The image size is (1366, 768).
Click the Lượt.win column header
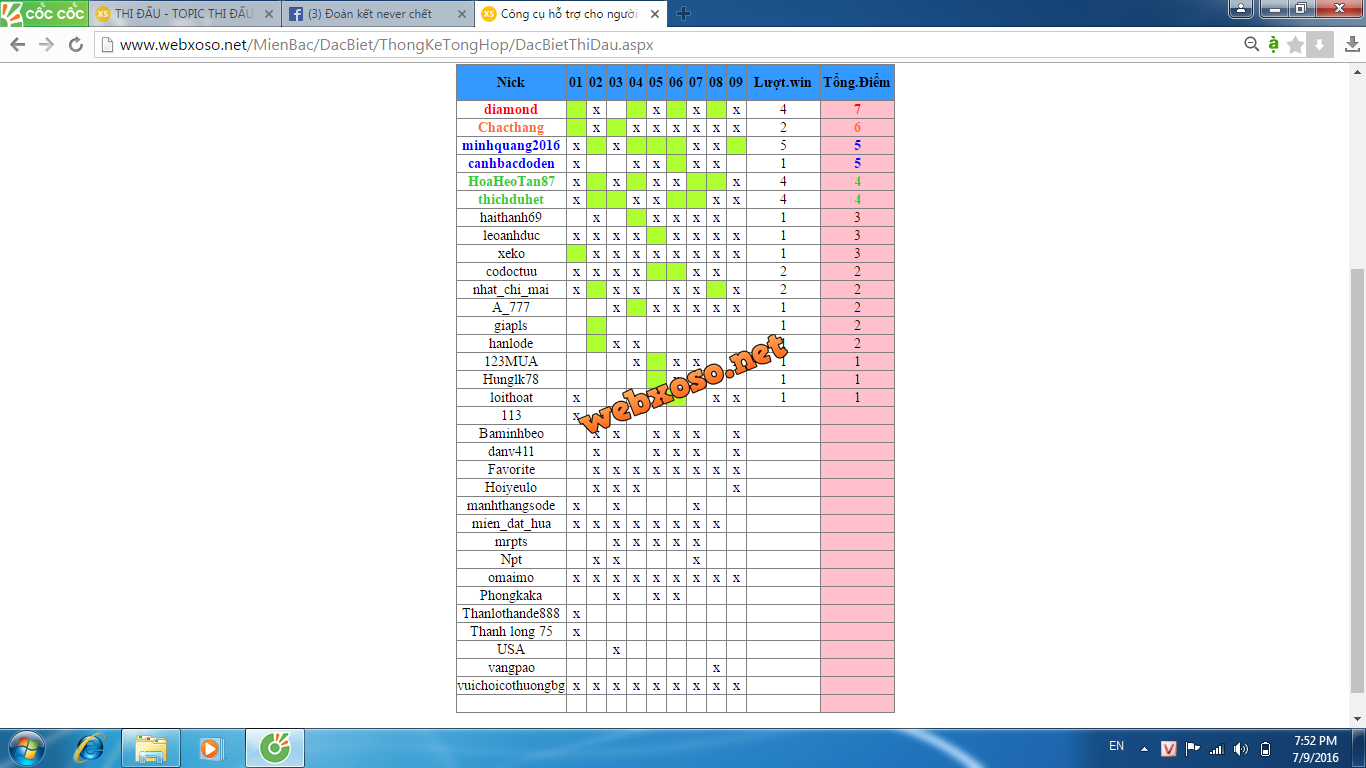point(783,83)
